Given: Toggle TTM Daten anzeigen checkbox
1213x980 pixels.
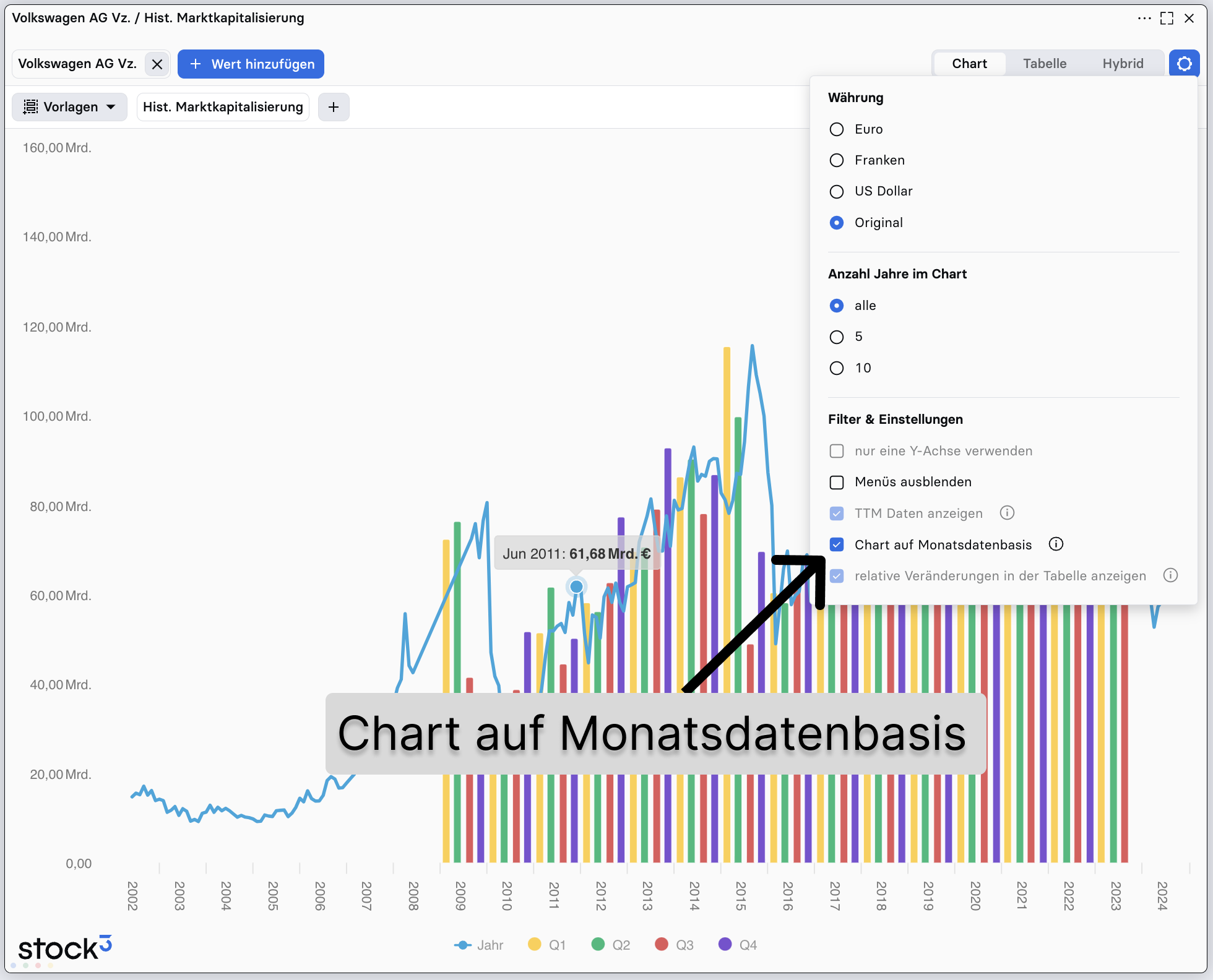Looking at the screenshot, I should (837, 514).
